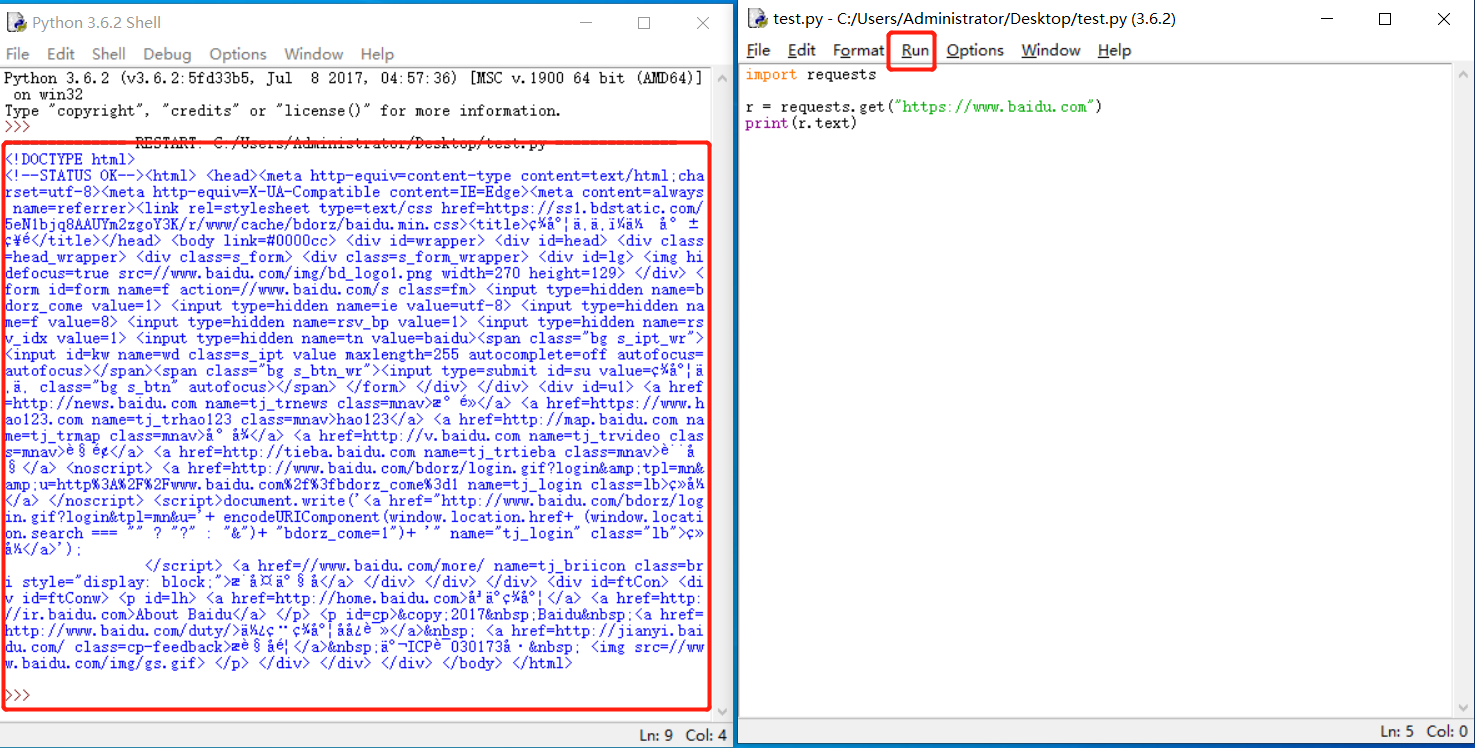The height and width of the screenshot is (748, 1475).
Task: Open Debug menu in Python Shell
Action: [167, 54]
